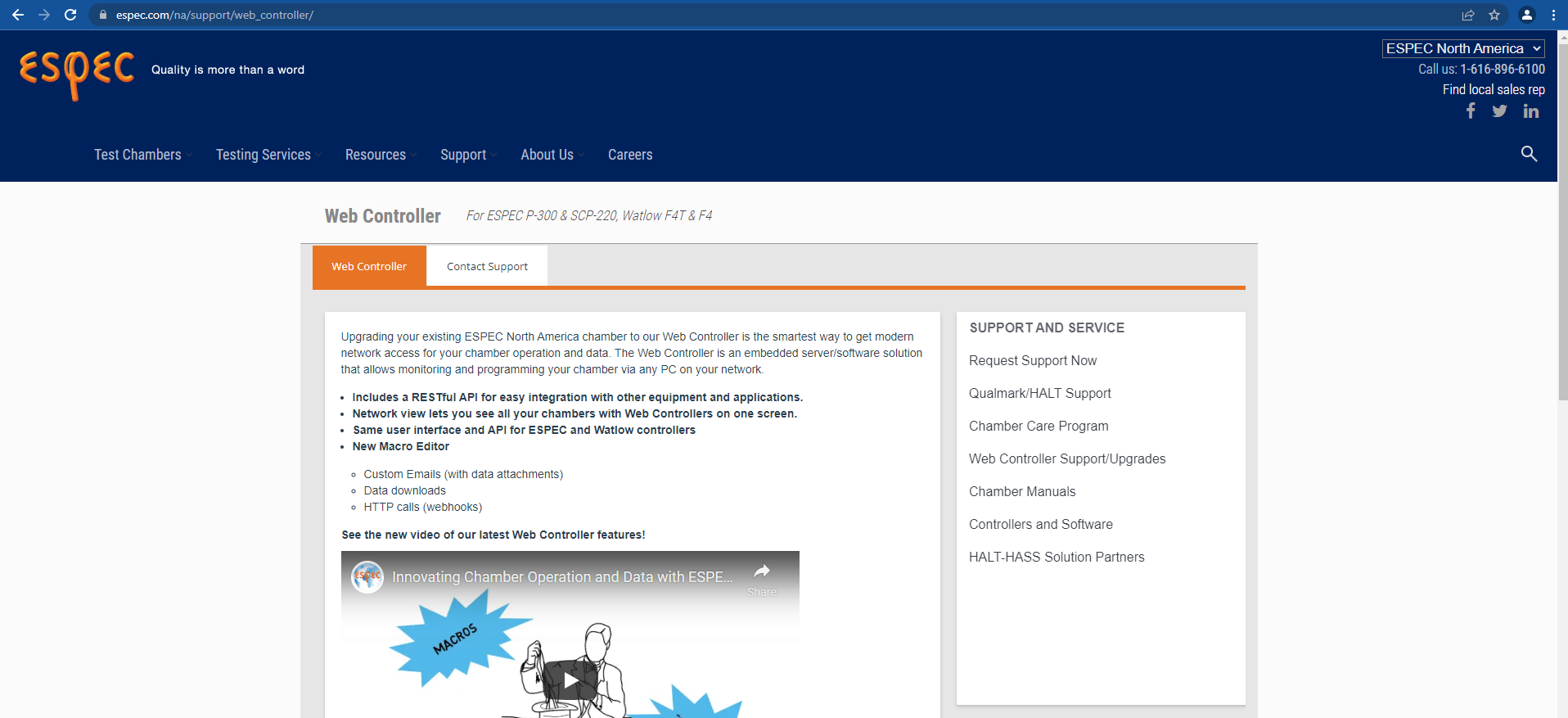The height and width of the screenshot is (718, 1568).
Task: Open Chamber Care Program link
Action: (x=1039, y=426)
